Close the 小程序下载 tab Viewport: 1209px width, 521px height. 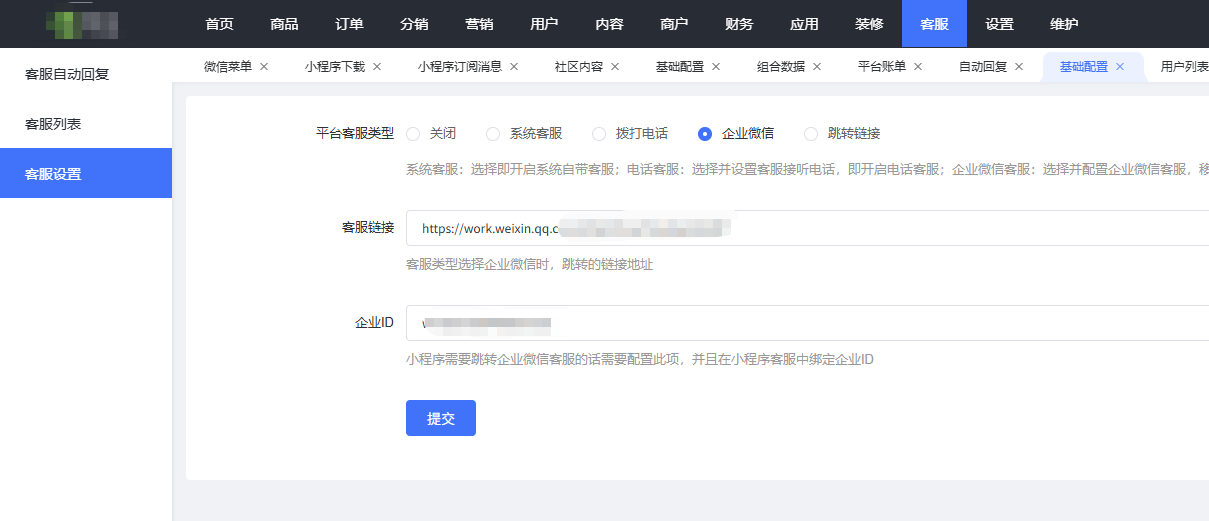point(377,67)
